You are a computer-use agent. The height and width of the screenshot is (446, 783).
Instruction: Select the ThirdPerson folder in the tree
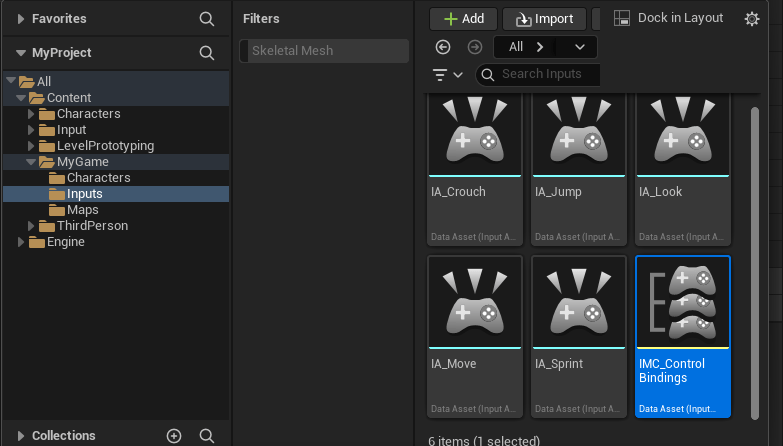point(92,226)
